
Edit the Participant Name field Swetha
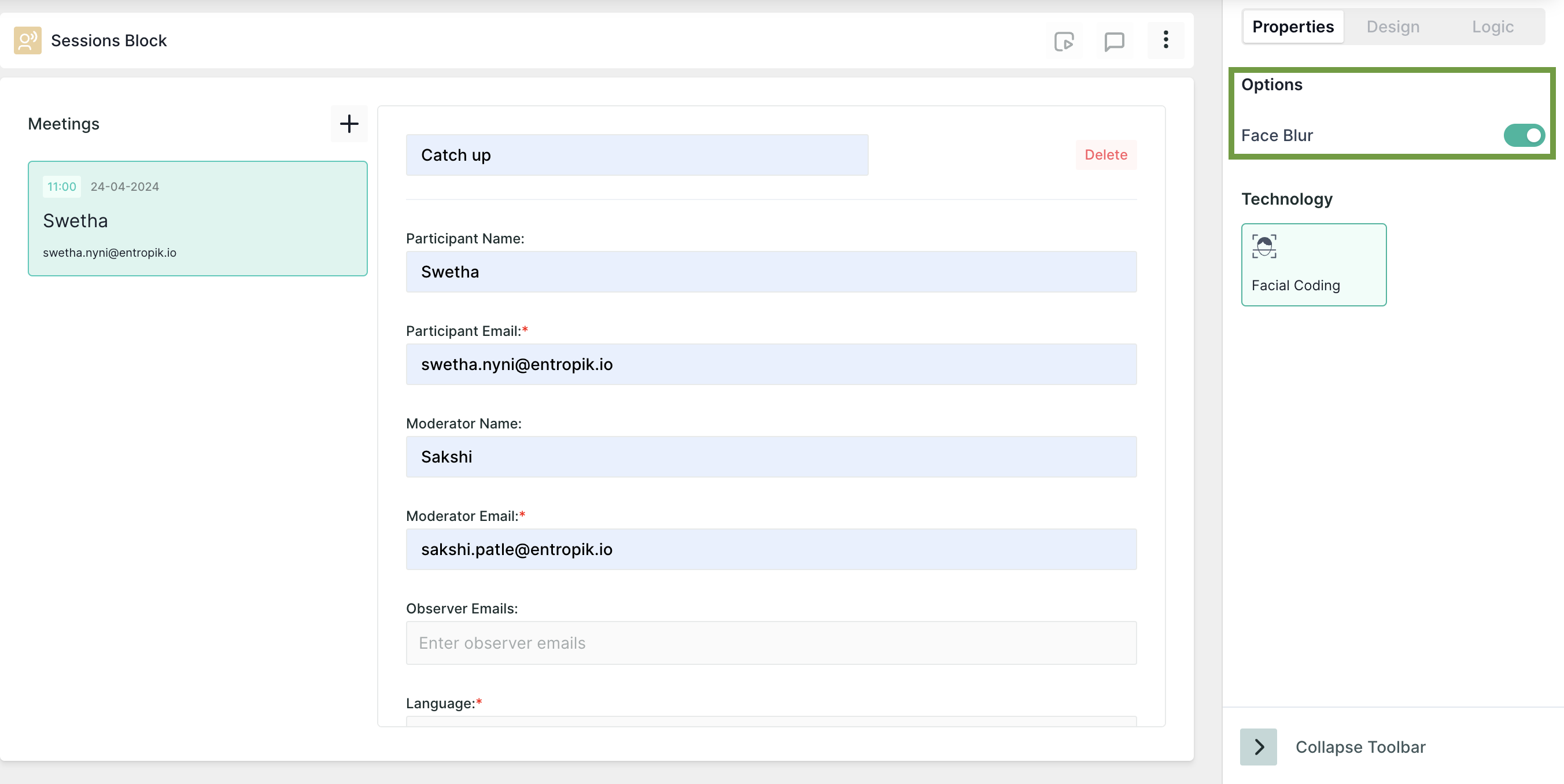771,272
